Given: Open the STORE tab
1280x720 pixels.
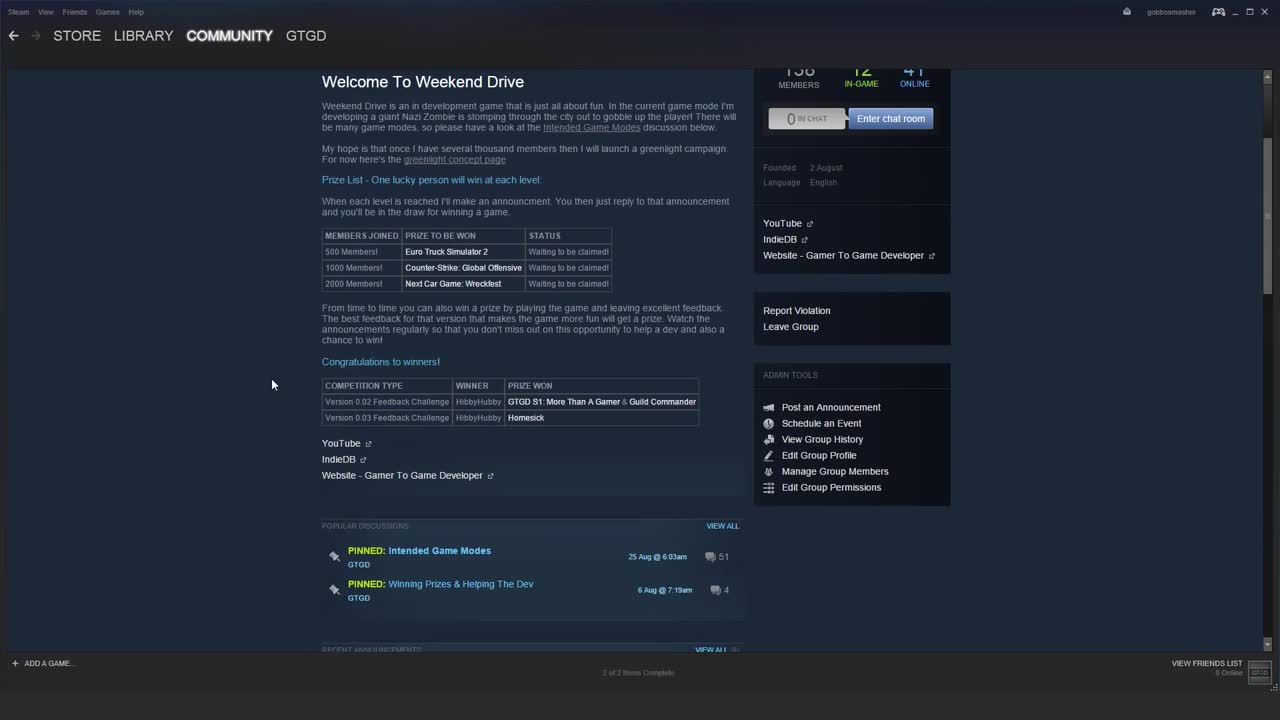Looking at the screenshot, I should coord(76,36).
